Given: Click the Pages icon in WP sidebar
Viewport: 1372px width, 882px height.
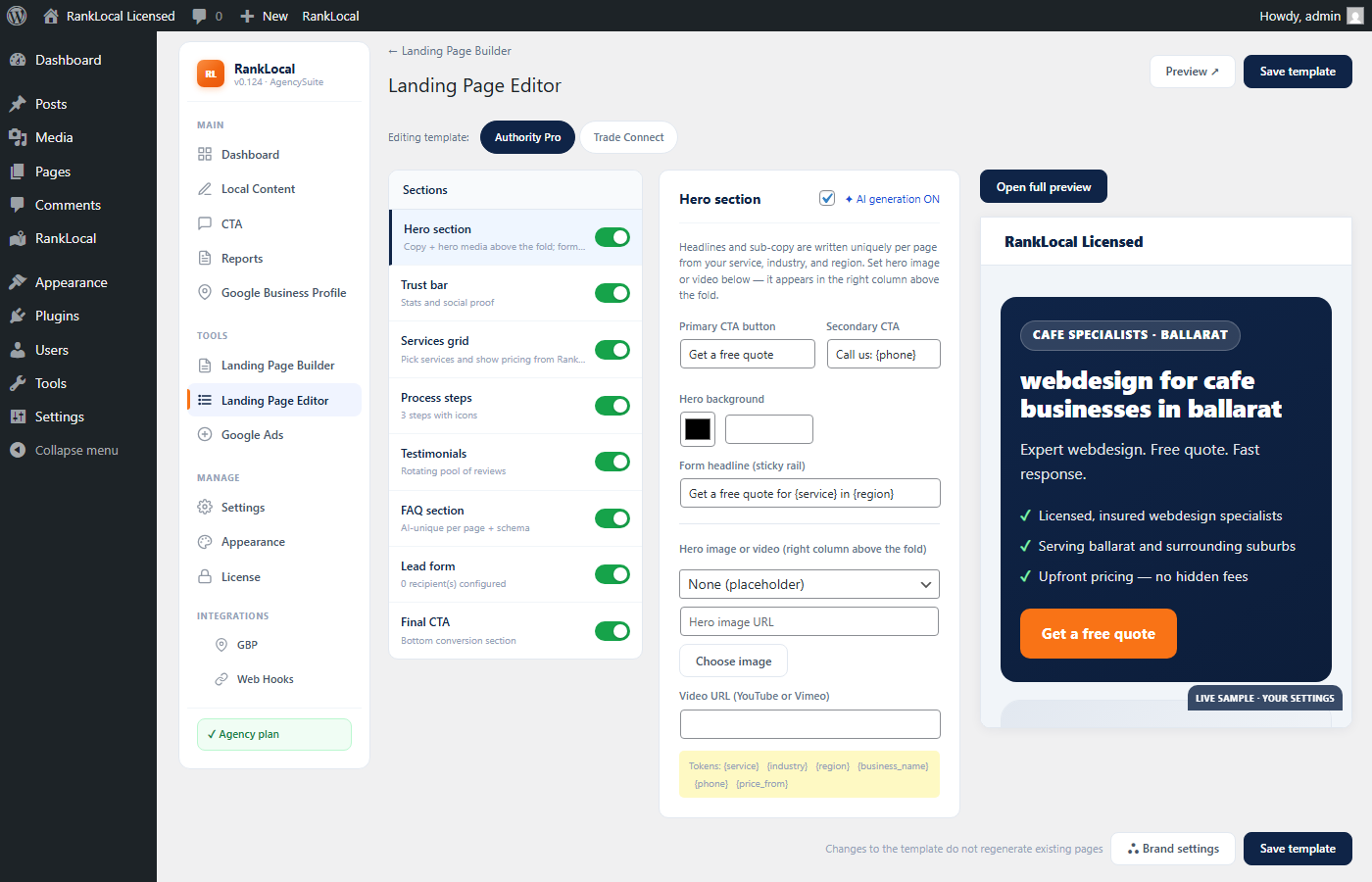Looking at the screenshot, I should tap(18, 171).
